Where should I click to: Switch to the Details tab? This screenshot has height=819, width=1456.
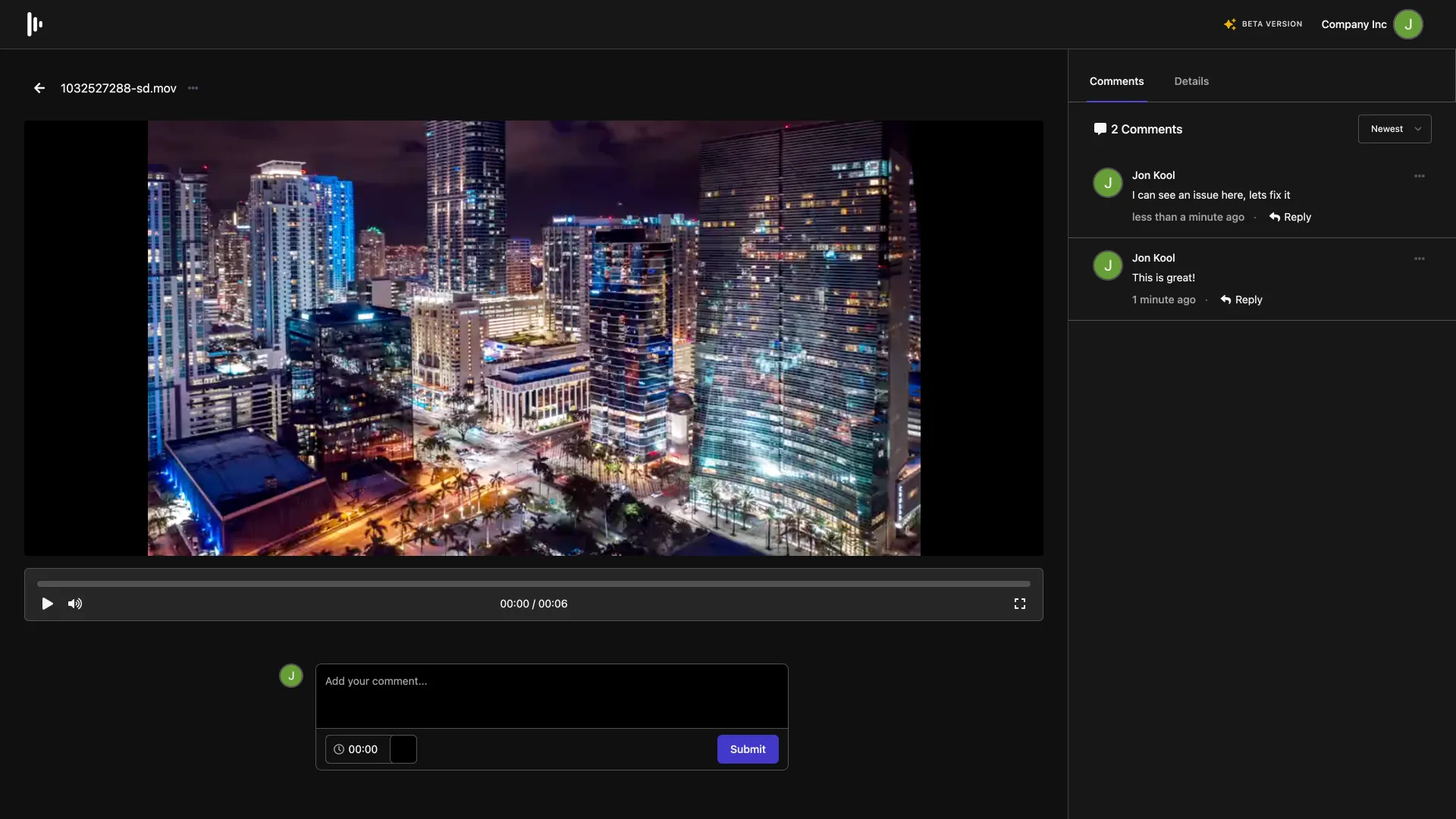tap(1191, 80)
